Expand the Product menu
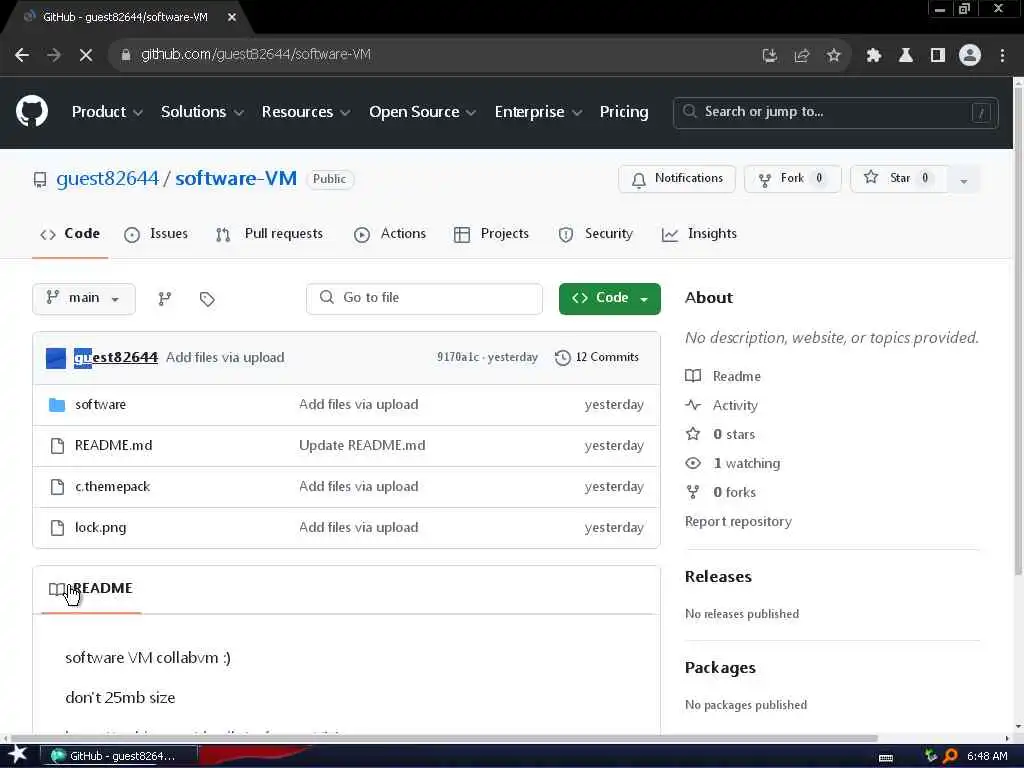This screenshot has width=1024, height=768. pyautogui.click(x=107, y=112)
